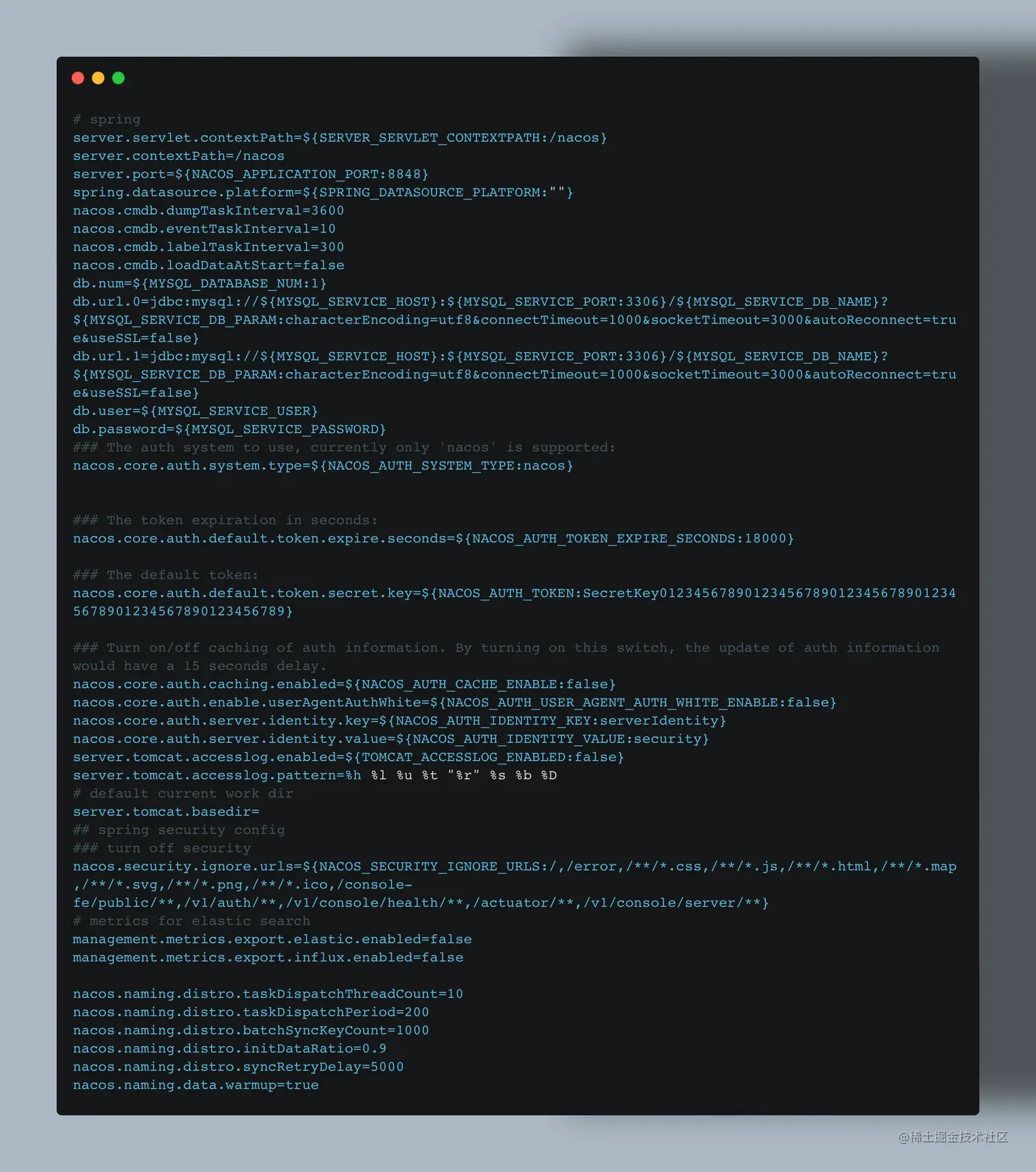The height and width of the screenshot is (1172, 1036).
Task: Click 'Turn on/off caching of auth' comment
Action: pyautogui.click(x=506, y=657)
